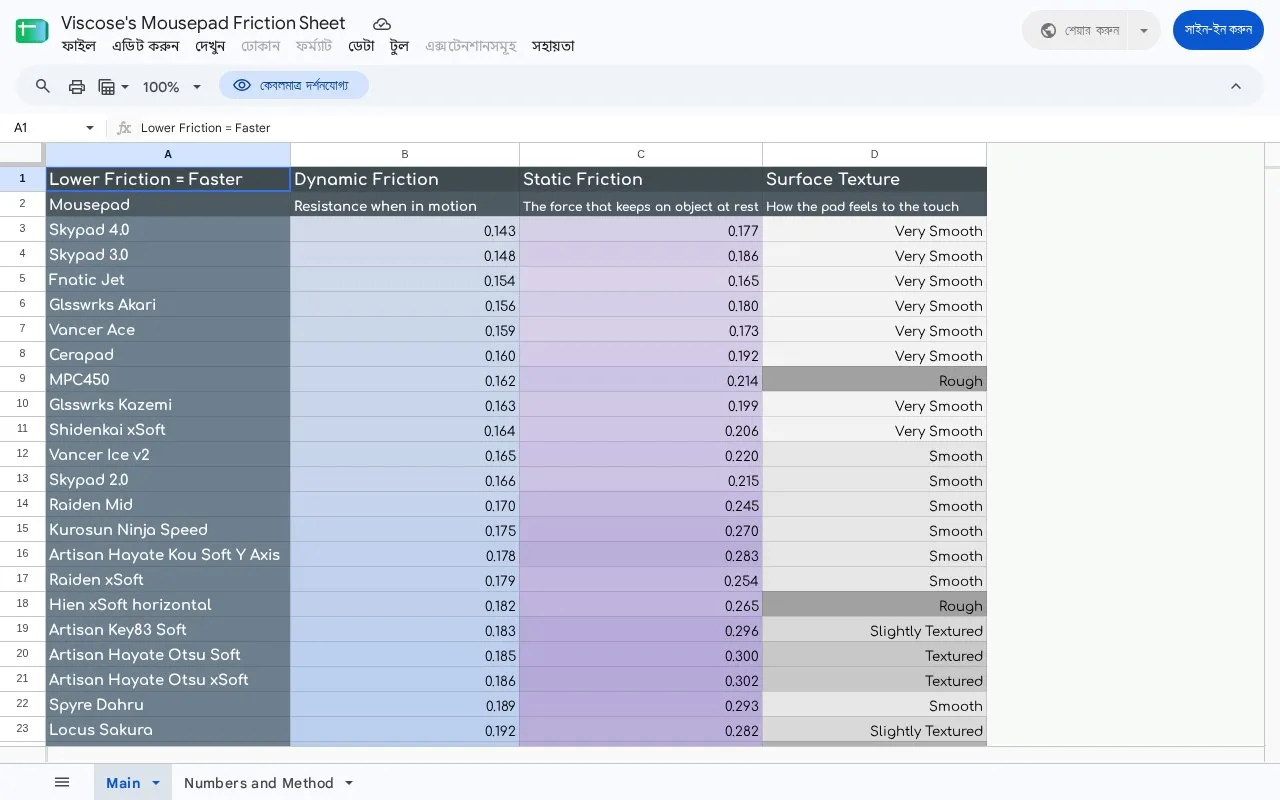The height and width of the screenshot is (800, 1280).
Task: Select column A header
Action: [x=168, y=154]
